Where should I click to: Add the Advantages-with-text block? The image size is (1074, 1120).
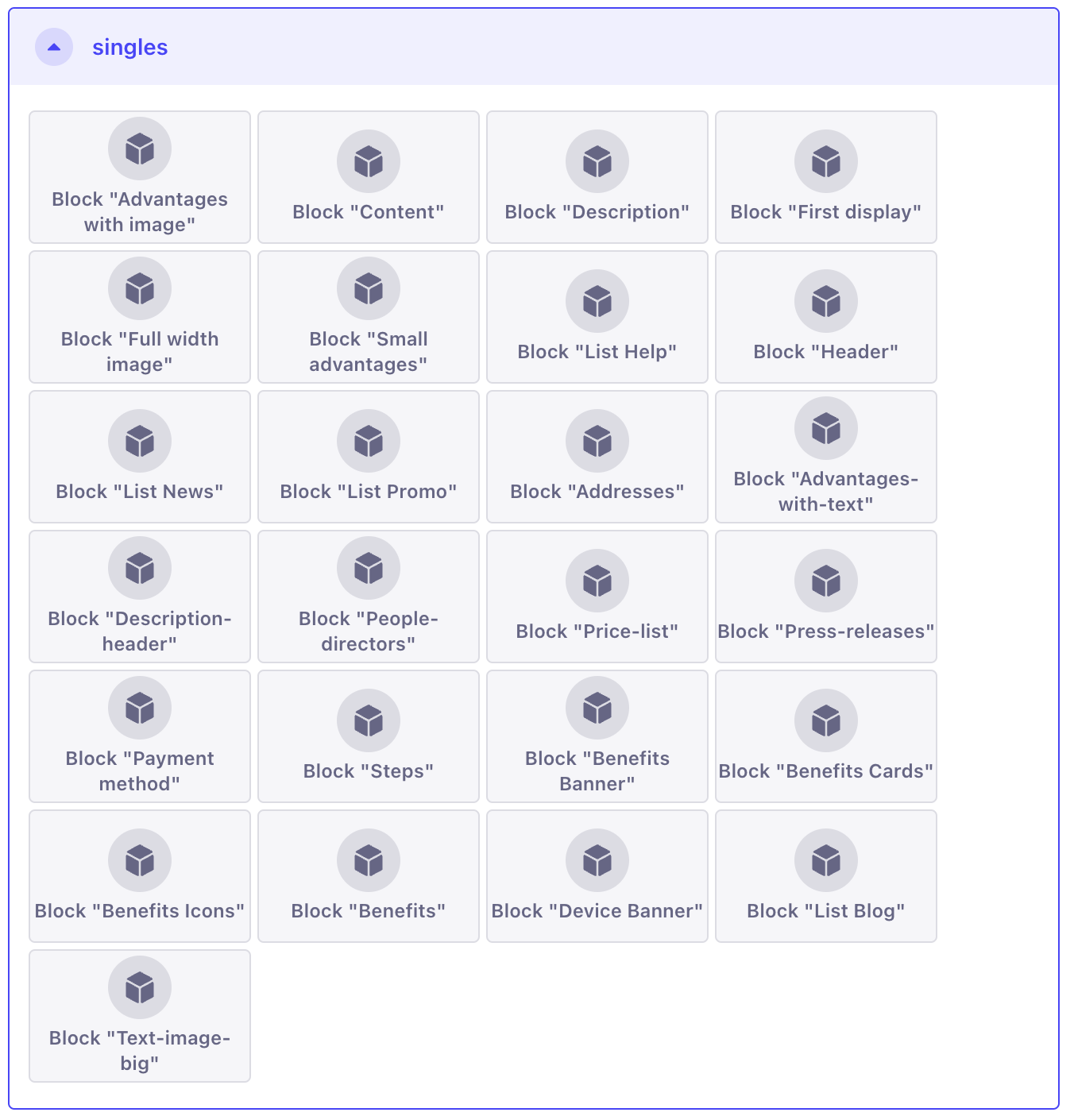click(826, 458)
